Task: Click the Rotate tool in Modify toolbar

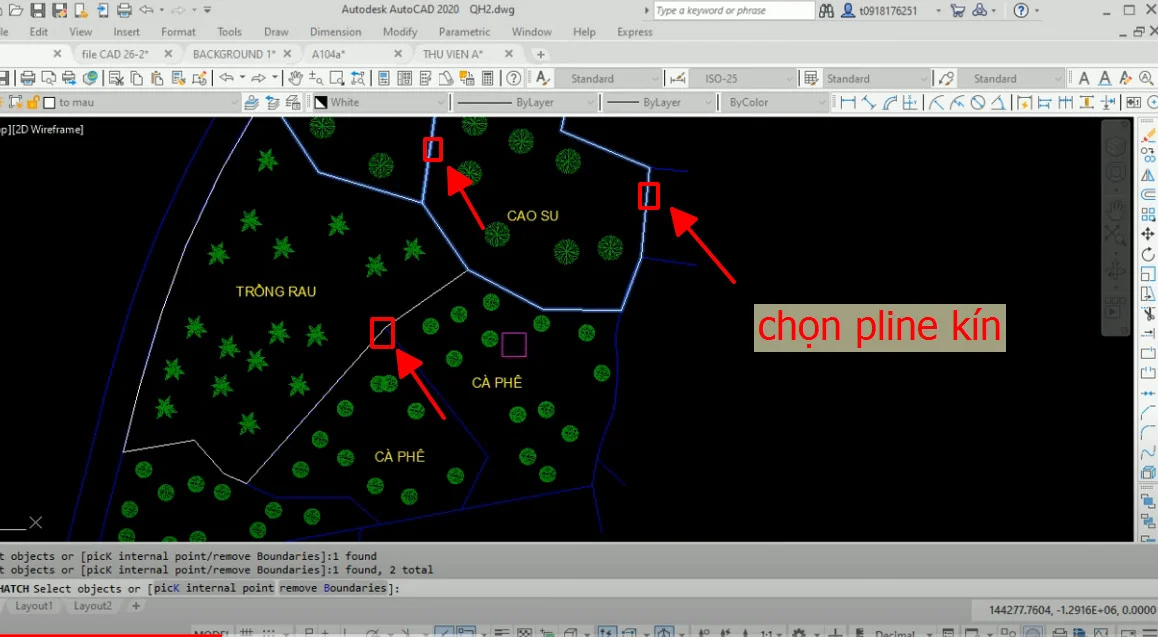Action: (1148, 255)
